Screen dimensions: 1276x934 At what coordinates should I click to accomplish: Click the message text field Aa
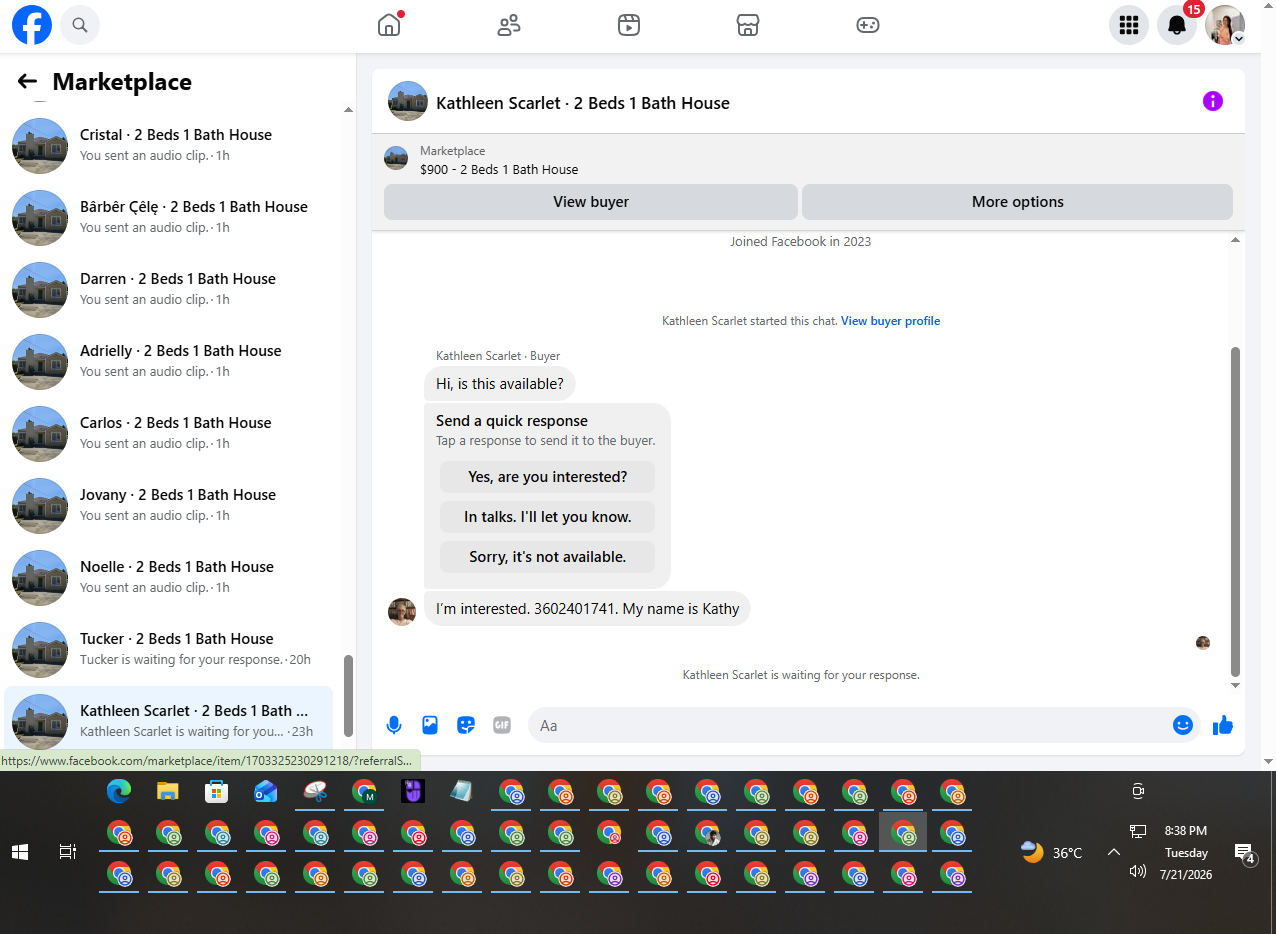point(850,725)
